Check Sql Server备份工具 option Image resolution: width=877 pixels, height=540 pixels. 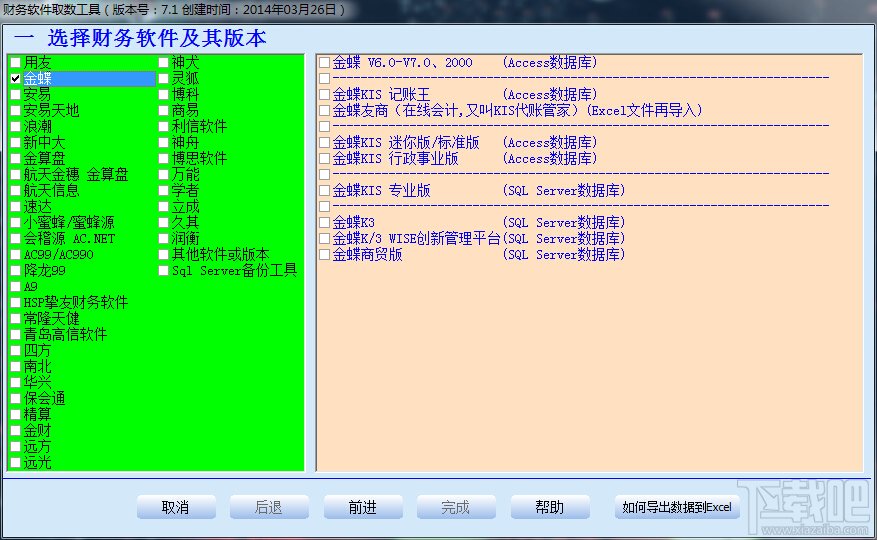pyautogui.click(x=163, y=271)
